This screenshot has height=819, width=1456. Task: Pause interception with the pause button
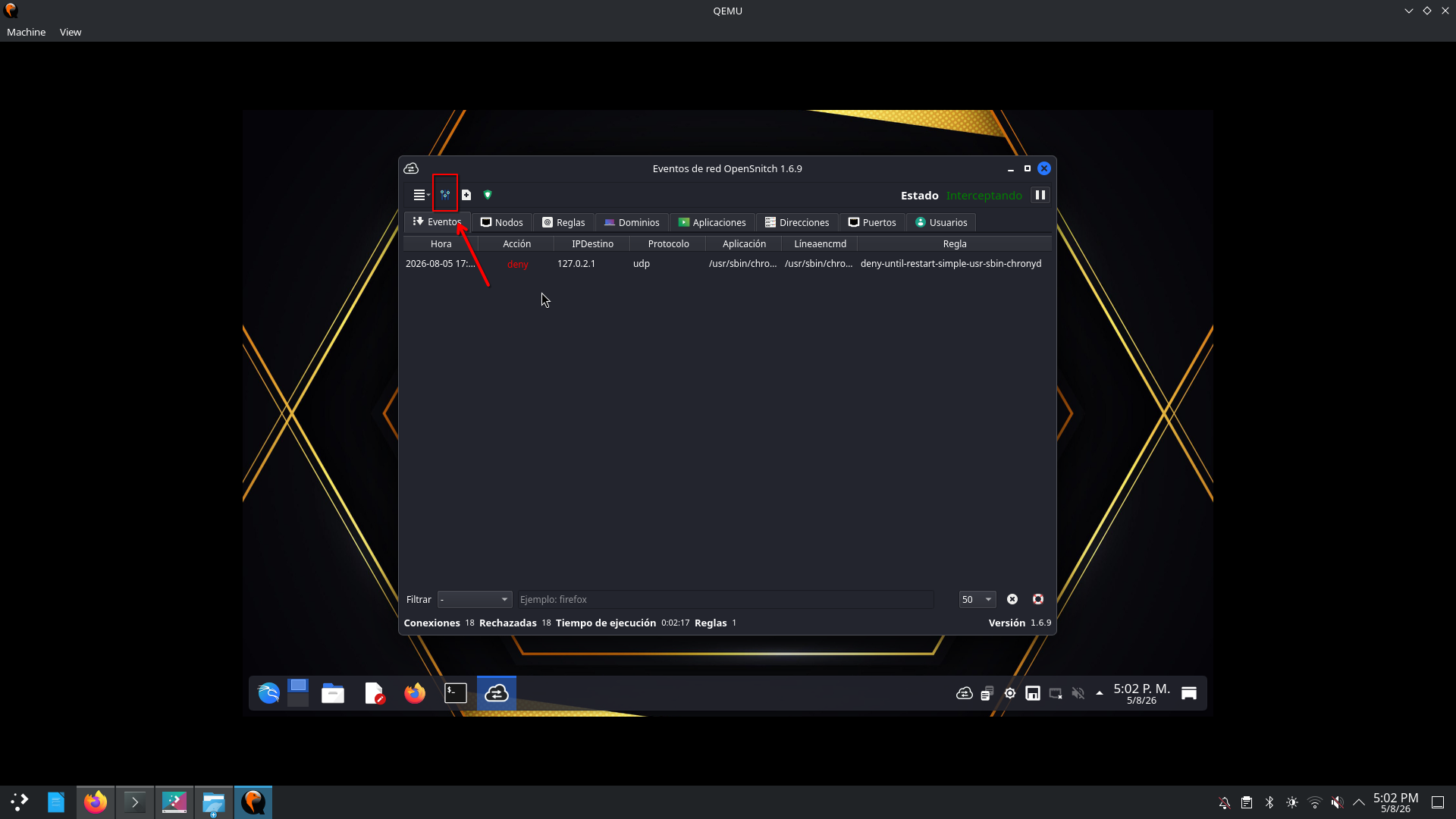[1040, 195]
